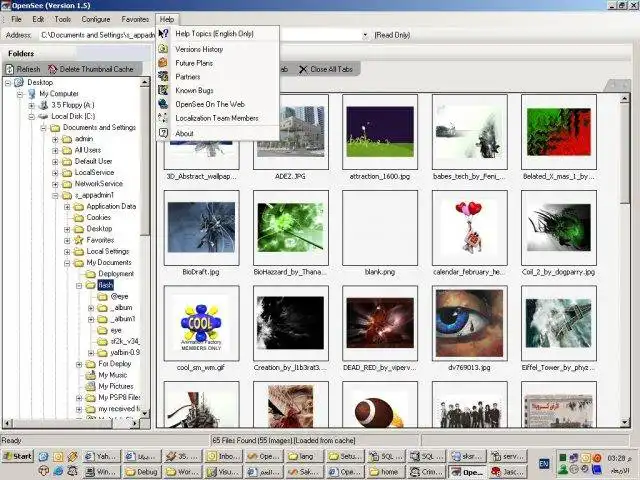Select the My Pictures folder in tree

click(x=115, y=386)
